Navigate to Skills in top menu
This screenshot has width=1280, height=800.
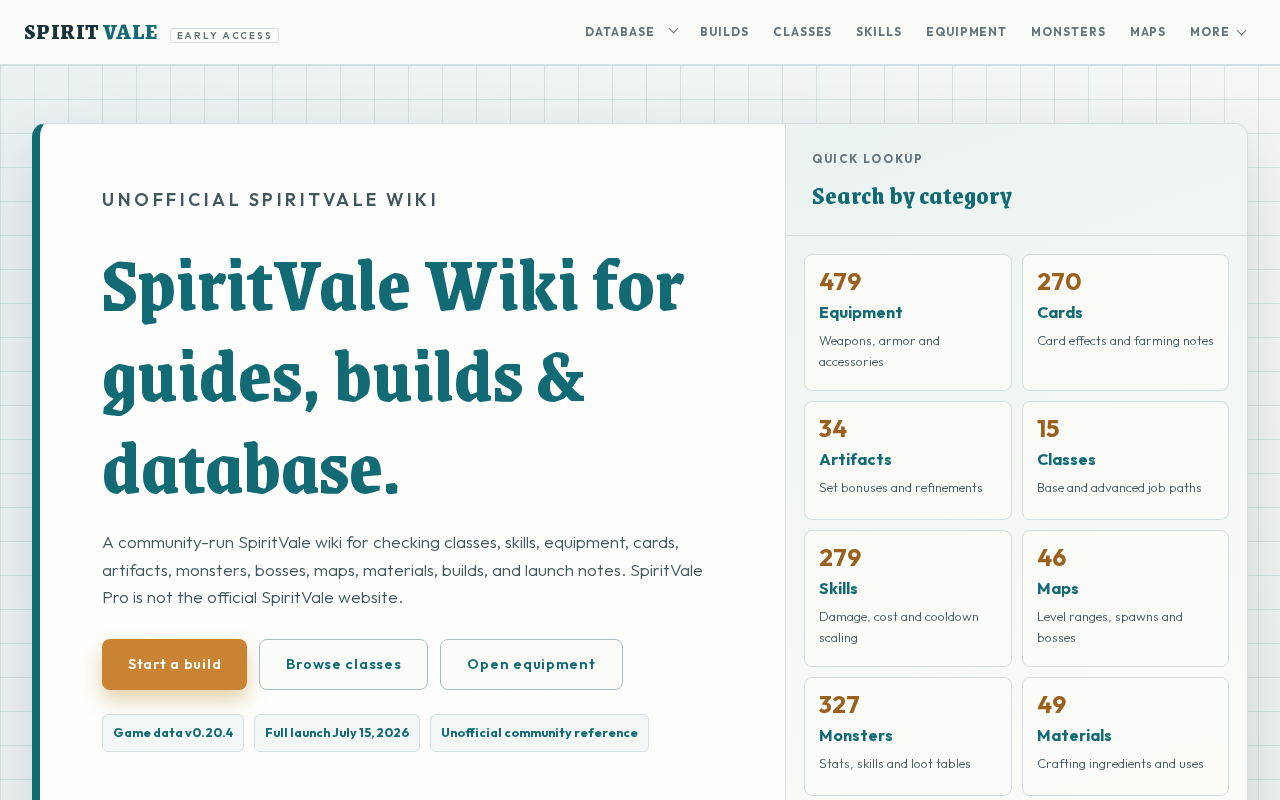tap(879, 32)
